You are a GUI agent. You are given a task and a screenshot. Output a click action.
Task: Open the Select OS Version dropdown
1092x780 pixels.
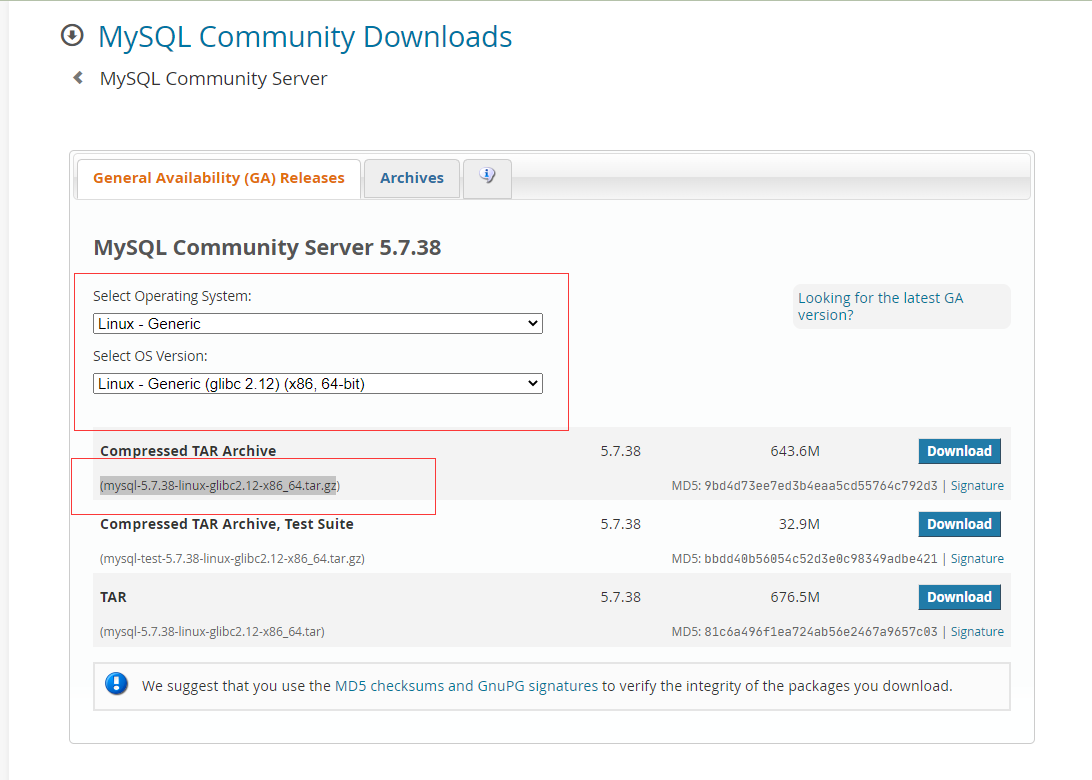point(318,384)
